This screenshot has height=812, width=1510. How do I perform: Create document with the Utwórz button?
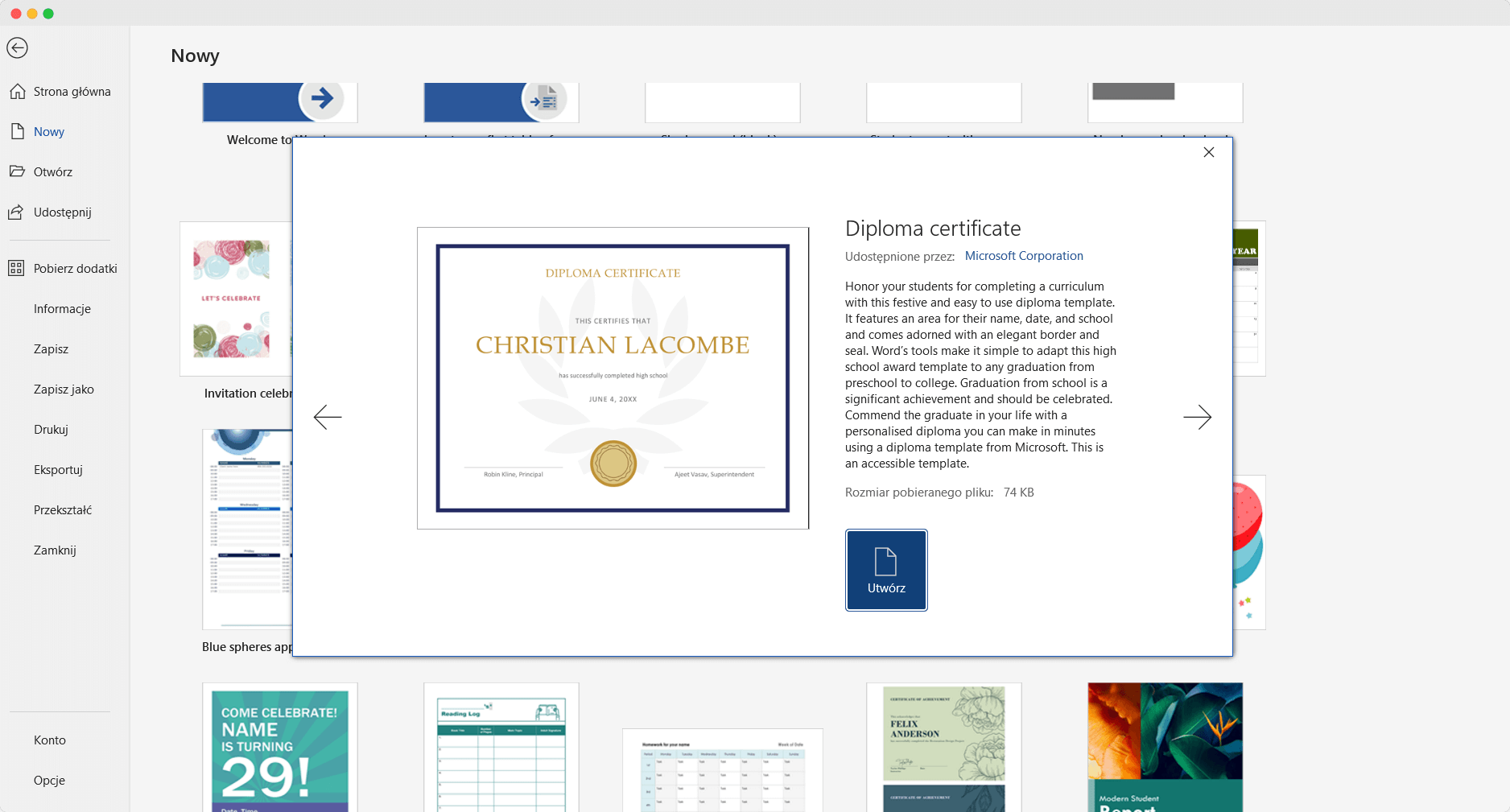click(x=886, y=570)
